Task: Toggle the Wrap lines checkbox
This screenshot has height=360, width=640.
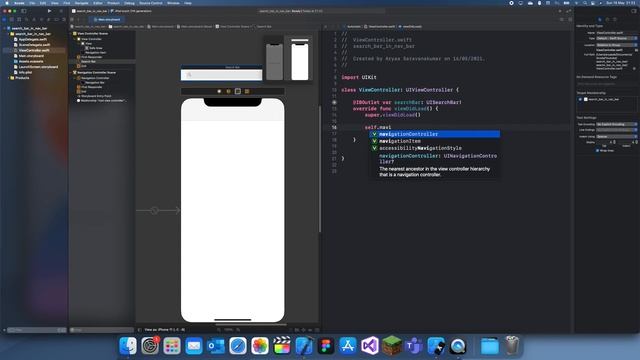Action: tap(598, 151)
